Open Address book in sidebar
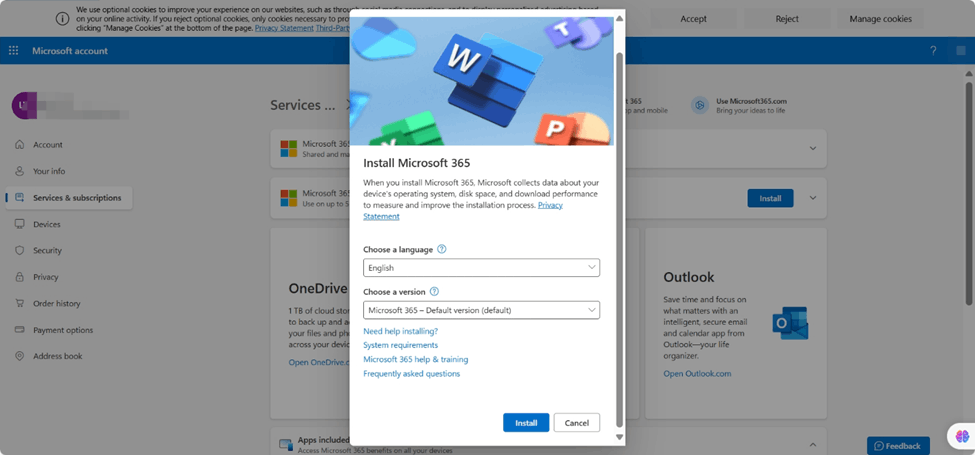975x455 pixels. tap(57, 356)
